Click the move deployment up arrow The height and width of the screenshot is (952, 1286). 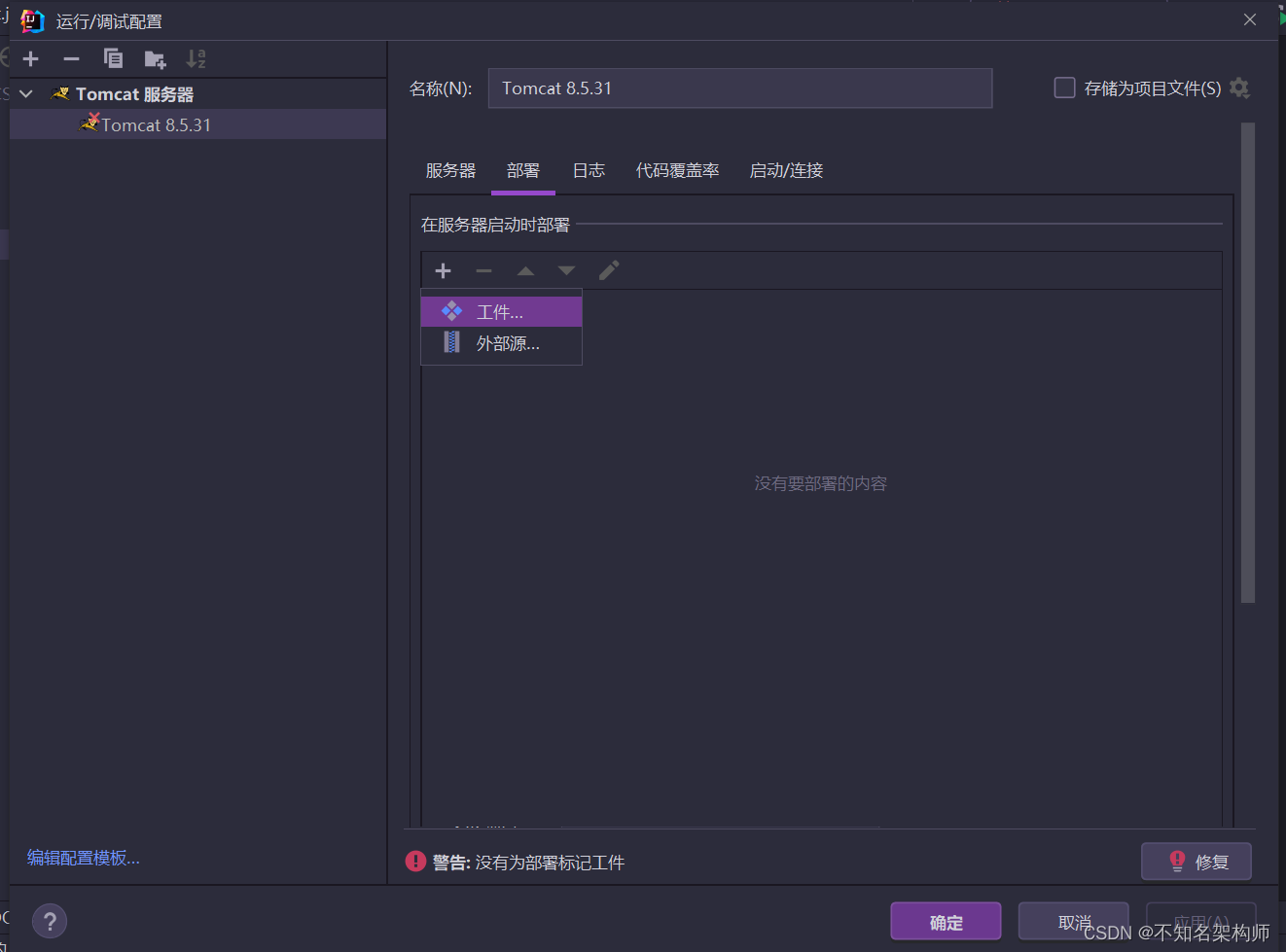click(x=524, y=270)
